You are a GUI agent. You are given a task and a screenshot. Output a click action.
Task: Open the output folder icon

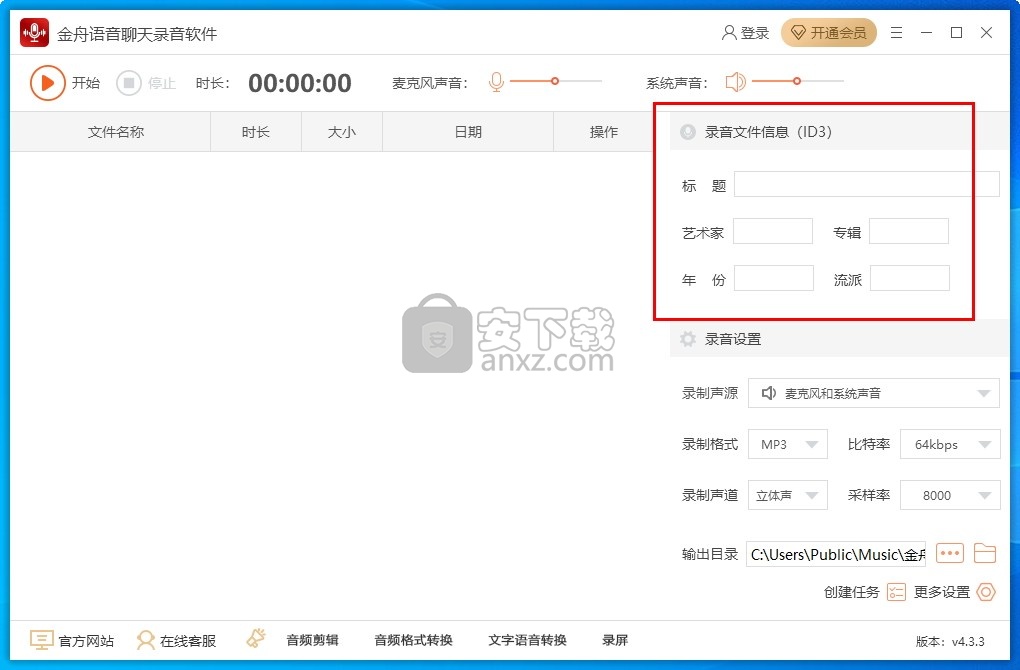tap(985, 554)
